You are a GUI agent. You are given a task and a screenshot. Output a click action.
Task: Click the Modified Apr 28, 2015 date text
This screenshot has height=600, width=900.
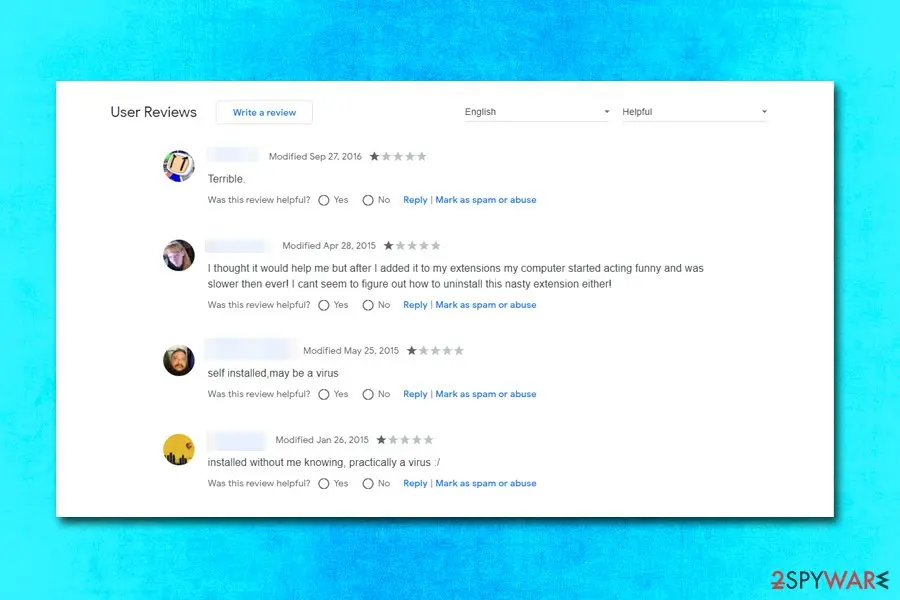coord(329,246)
